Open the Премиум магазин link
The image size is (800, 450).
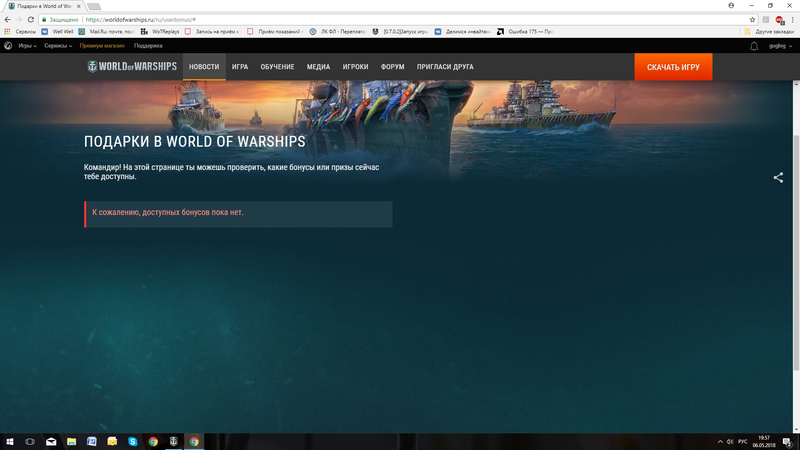[x=102, y=46]
